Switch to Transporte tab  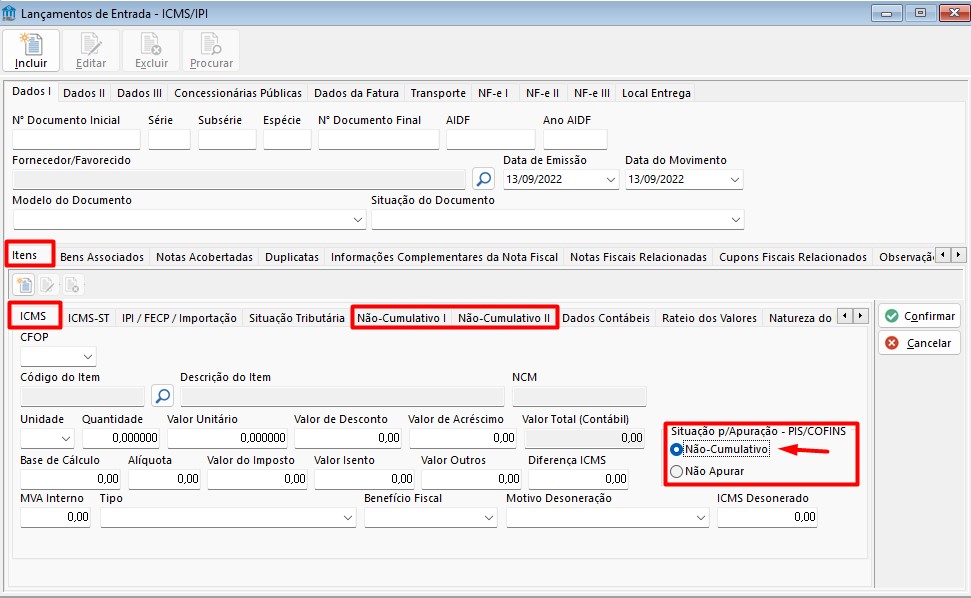[x=438, y=93]
